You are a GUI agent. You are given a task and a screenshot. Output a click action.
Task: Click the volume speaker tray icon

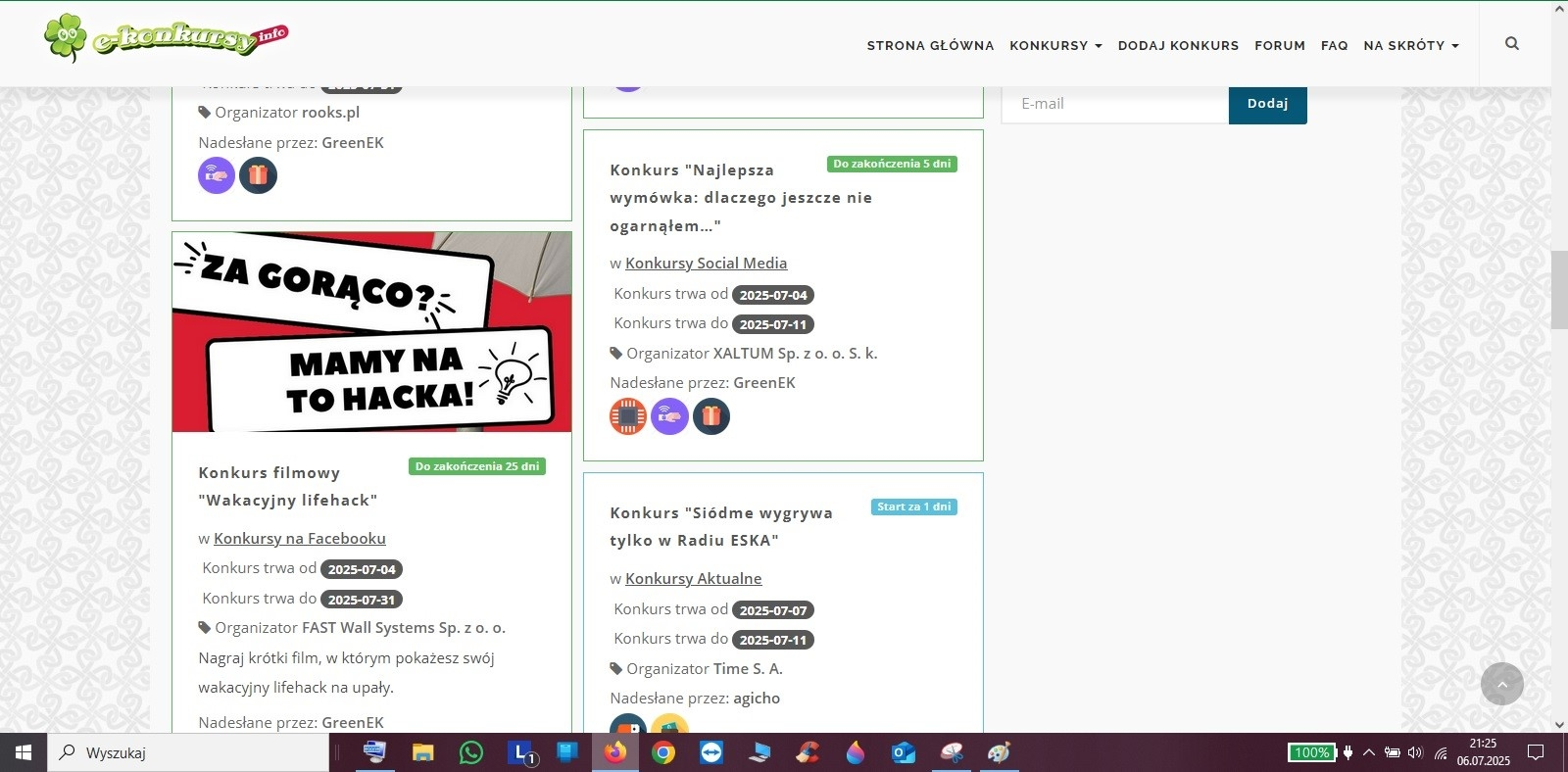[x=1415, y=752]
